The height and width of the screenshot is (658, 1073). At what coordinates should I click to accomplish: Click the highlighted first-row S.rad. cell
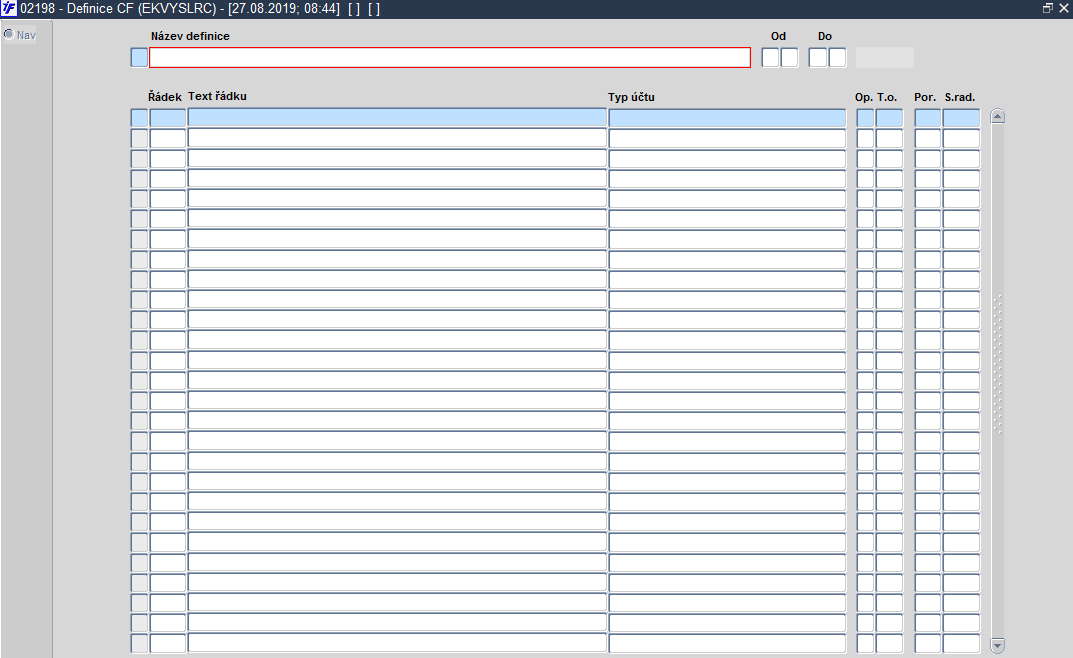tap(961, 118)
